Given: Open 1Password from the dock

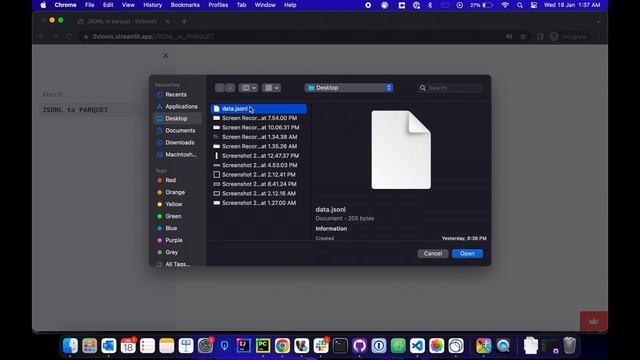Looking at the screenshot, I should click(379, 346).
